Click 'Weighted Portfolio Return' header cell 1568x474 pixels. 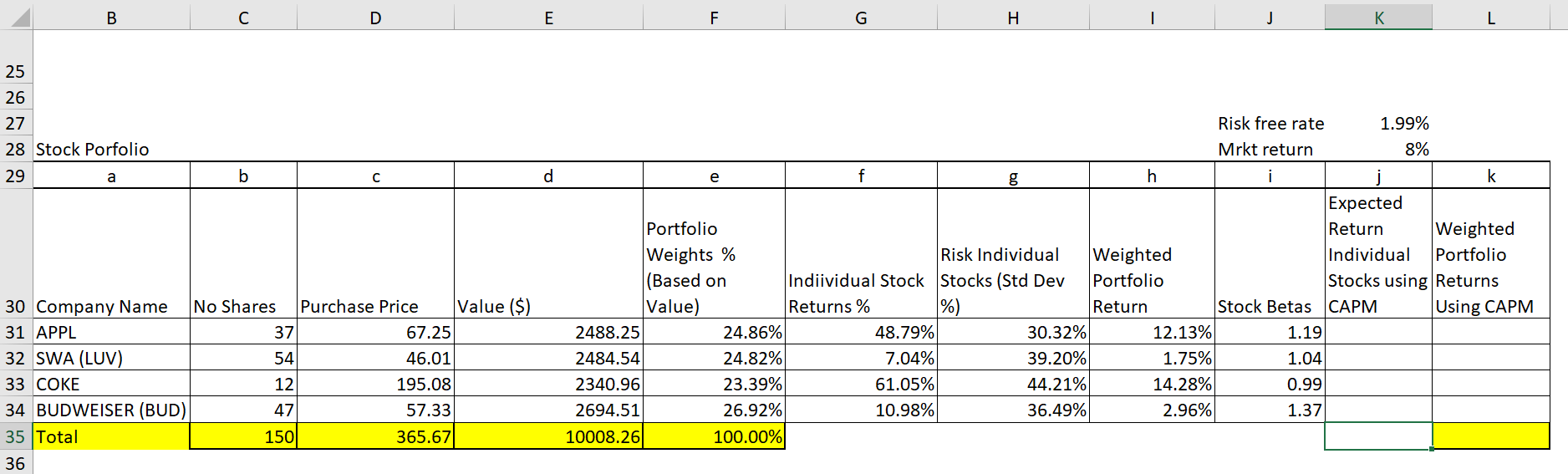1153,253
